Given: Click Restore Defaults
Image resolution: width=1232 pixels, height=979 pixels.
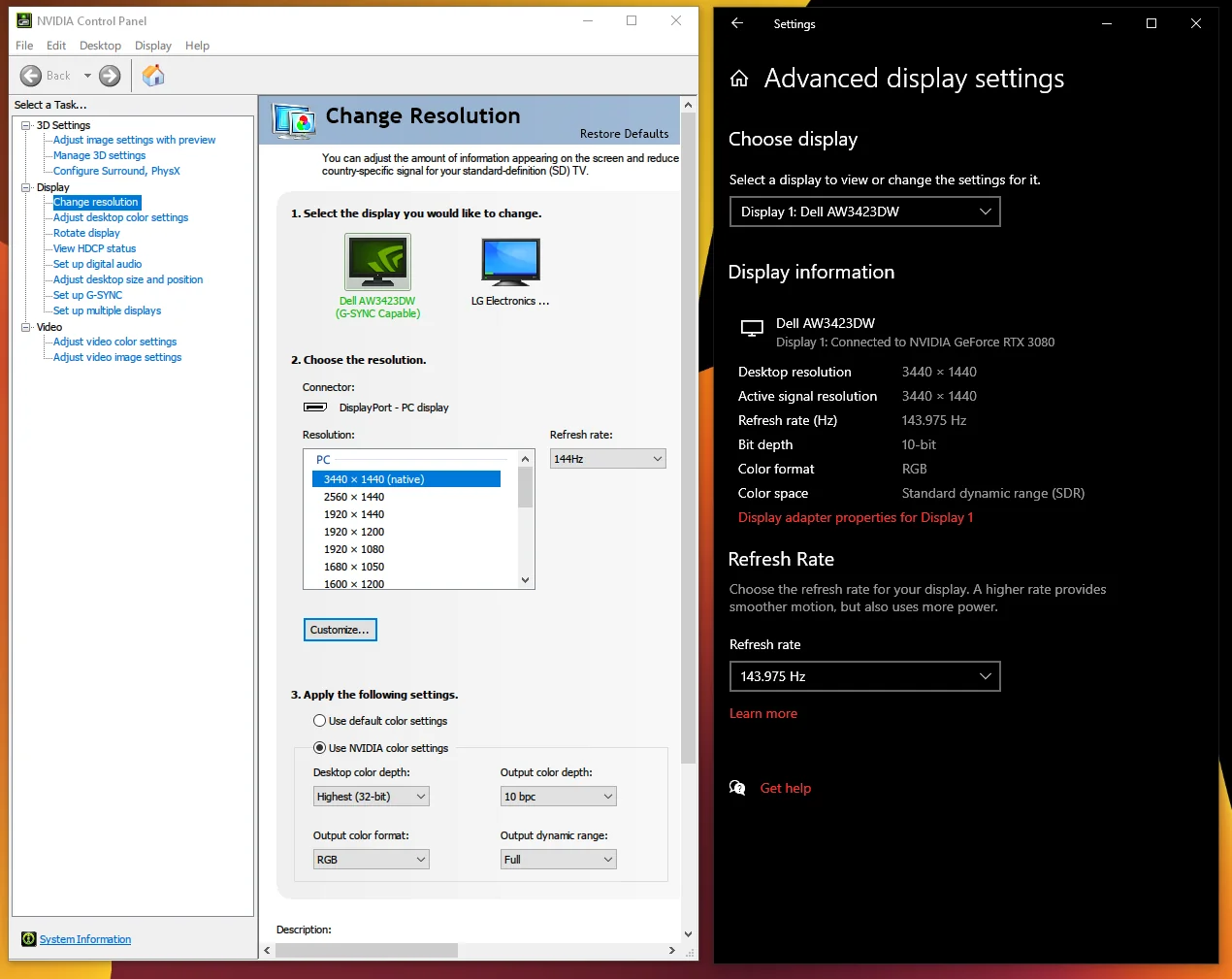Looking at the screenshot, I should 625,134.
